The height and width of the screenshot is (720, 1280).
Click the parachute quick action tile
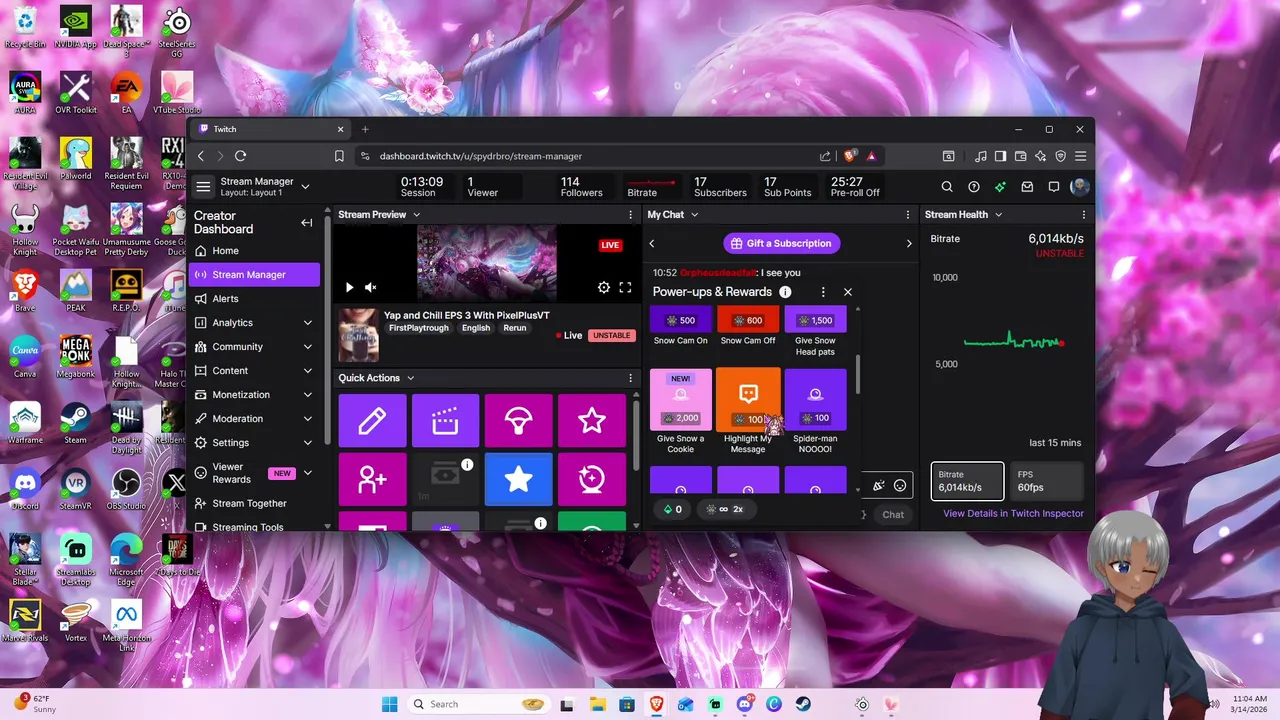pyautogui.click(x=518, y=421)
